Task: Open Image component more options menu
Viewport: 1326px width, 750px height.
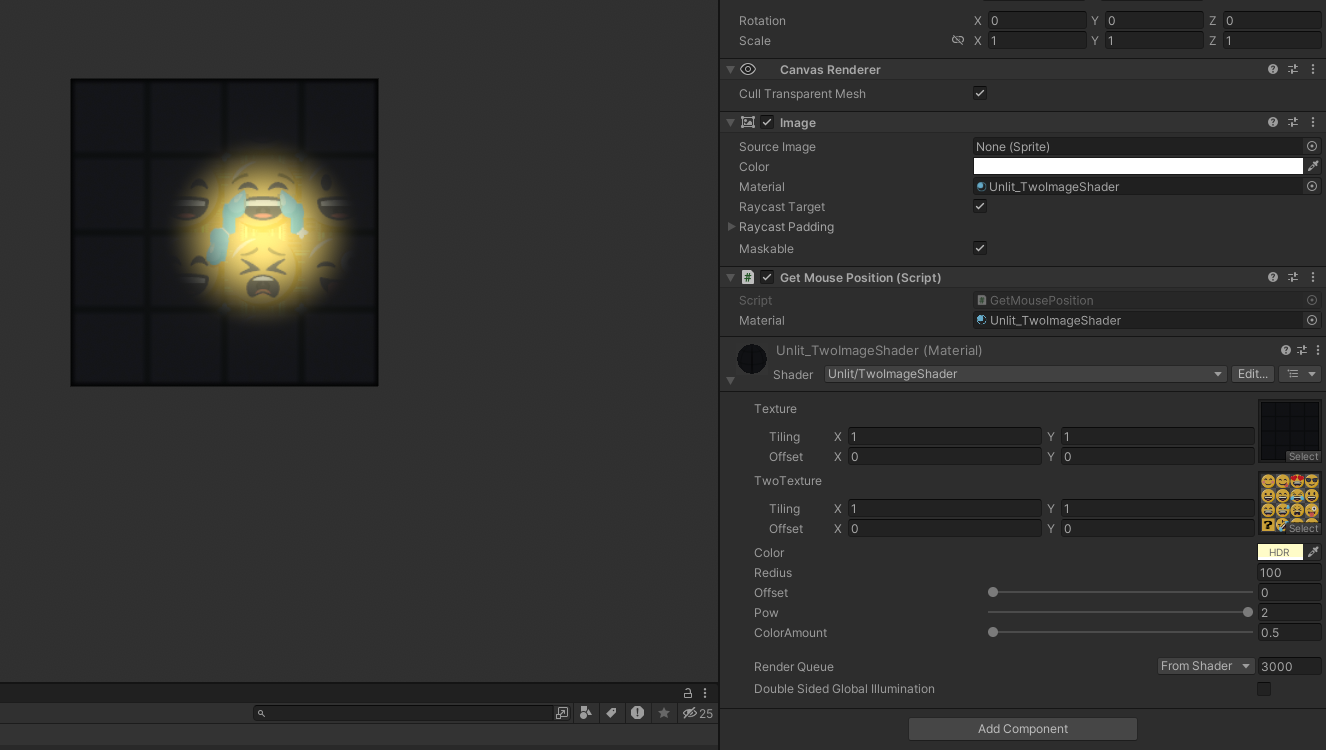Action: coord(1313,122)
